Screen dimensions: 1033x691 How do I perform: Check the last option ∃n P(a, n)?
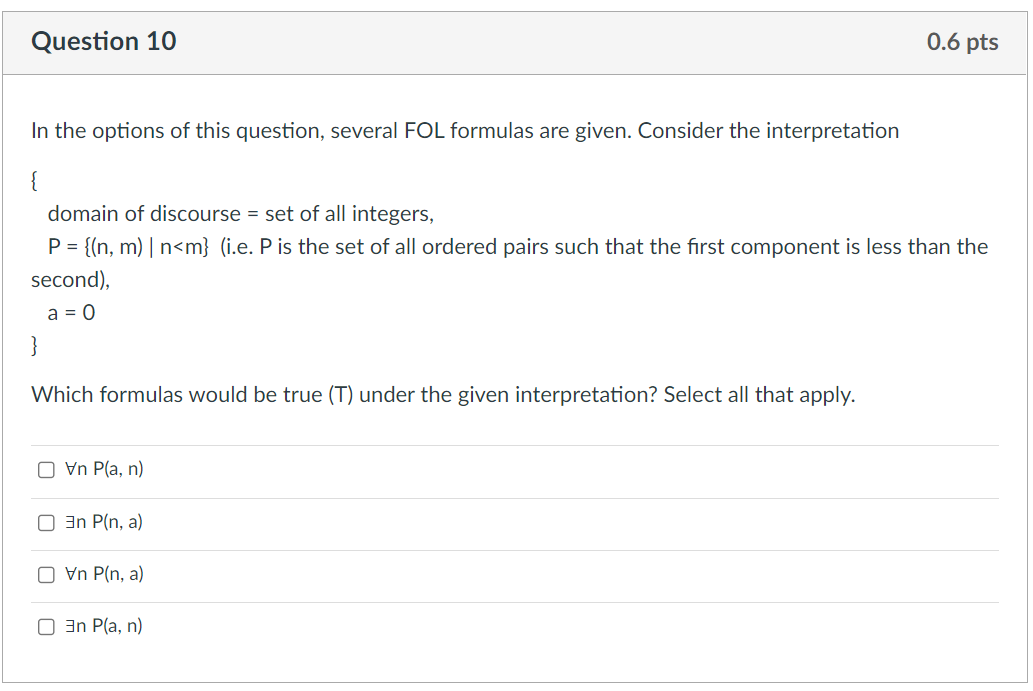pyautogui.click(x=46, y=626)
